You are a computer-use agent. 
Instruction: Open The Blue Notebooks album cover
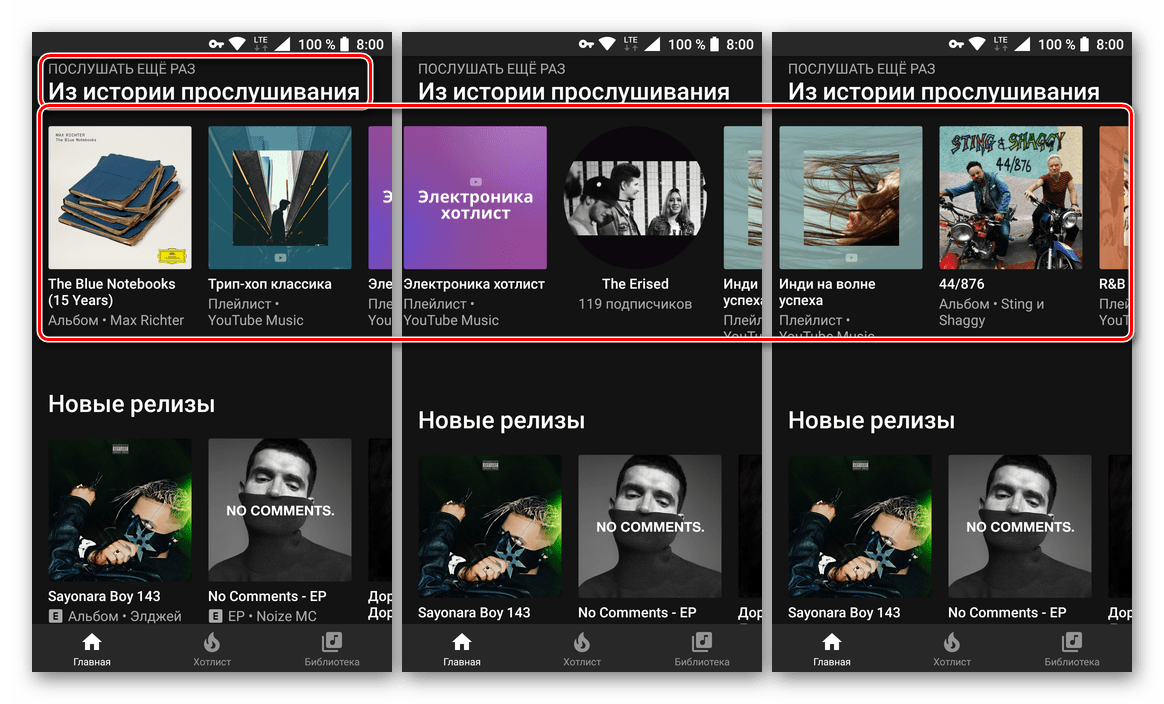pos(120,198)
